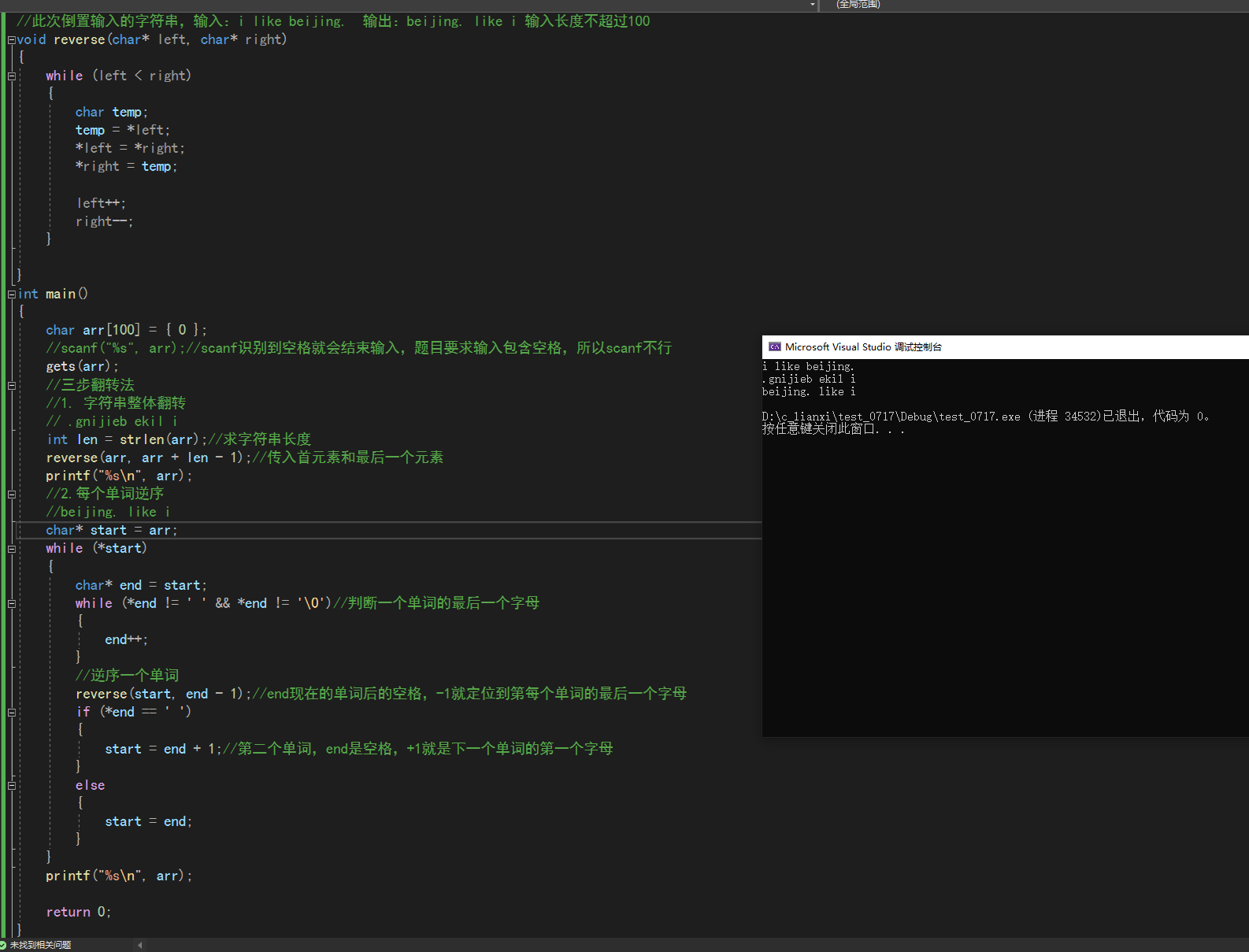Collapse the else block outline
This screenshot has width=1249, height=952.
click(x=11, y=786)
